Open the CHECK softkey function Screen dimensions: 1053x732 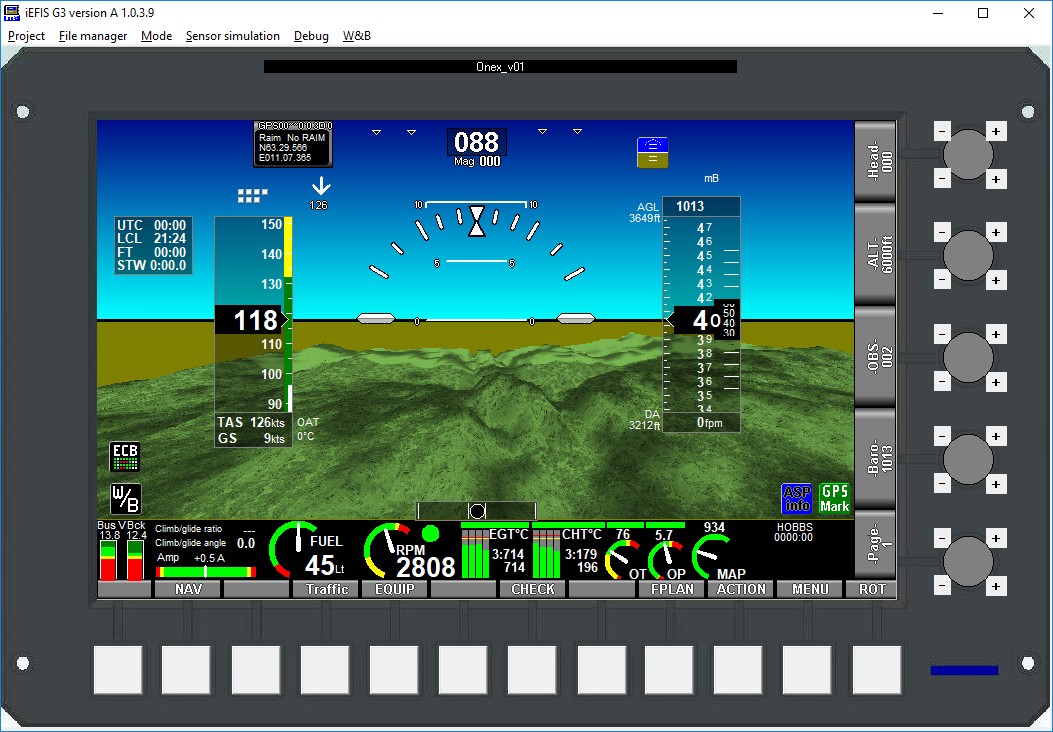click(532, 589)
